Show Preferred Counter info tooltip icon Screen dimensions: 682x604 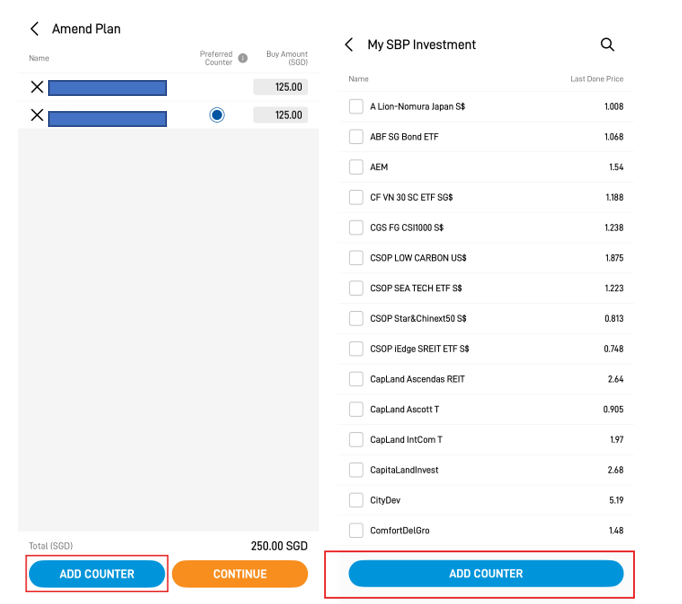(x=243, y=58)
